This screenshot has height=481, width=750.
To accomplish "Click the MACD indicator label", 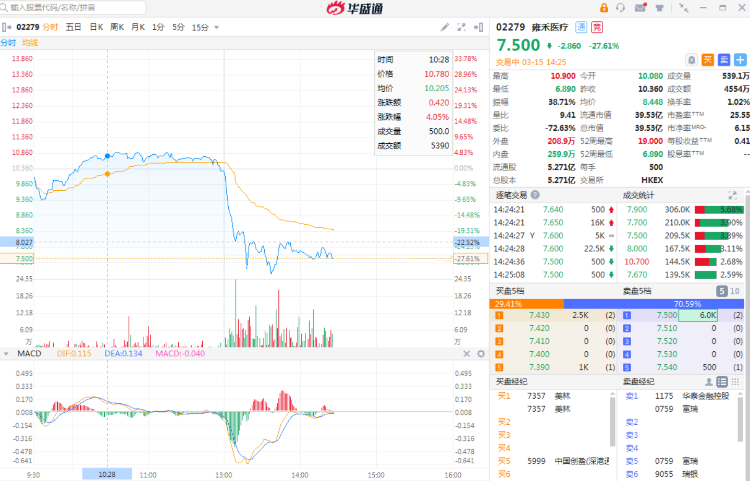I will pos(29,354).
